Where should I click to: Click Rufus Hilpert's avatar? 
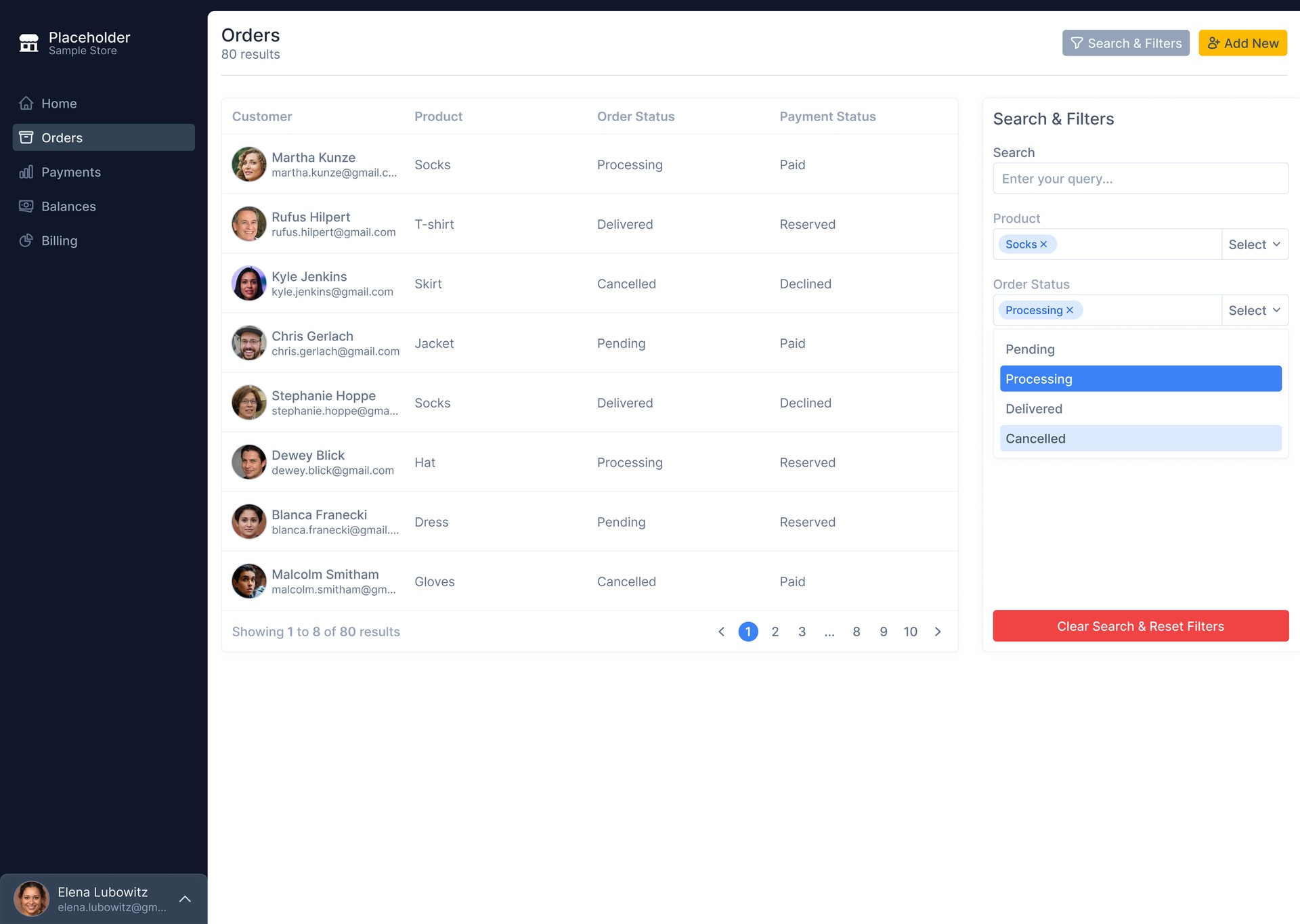(x=249, y=224)
